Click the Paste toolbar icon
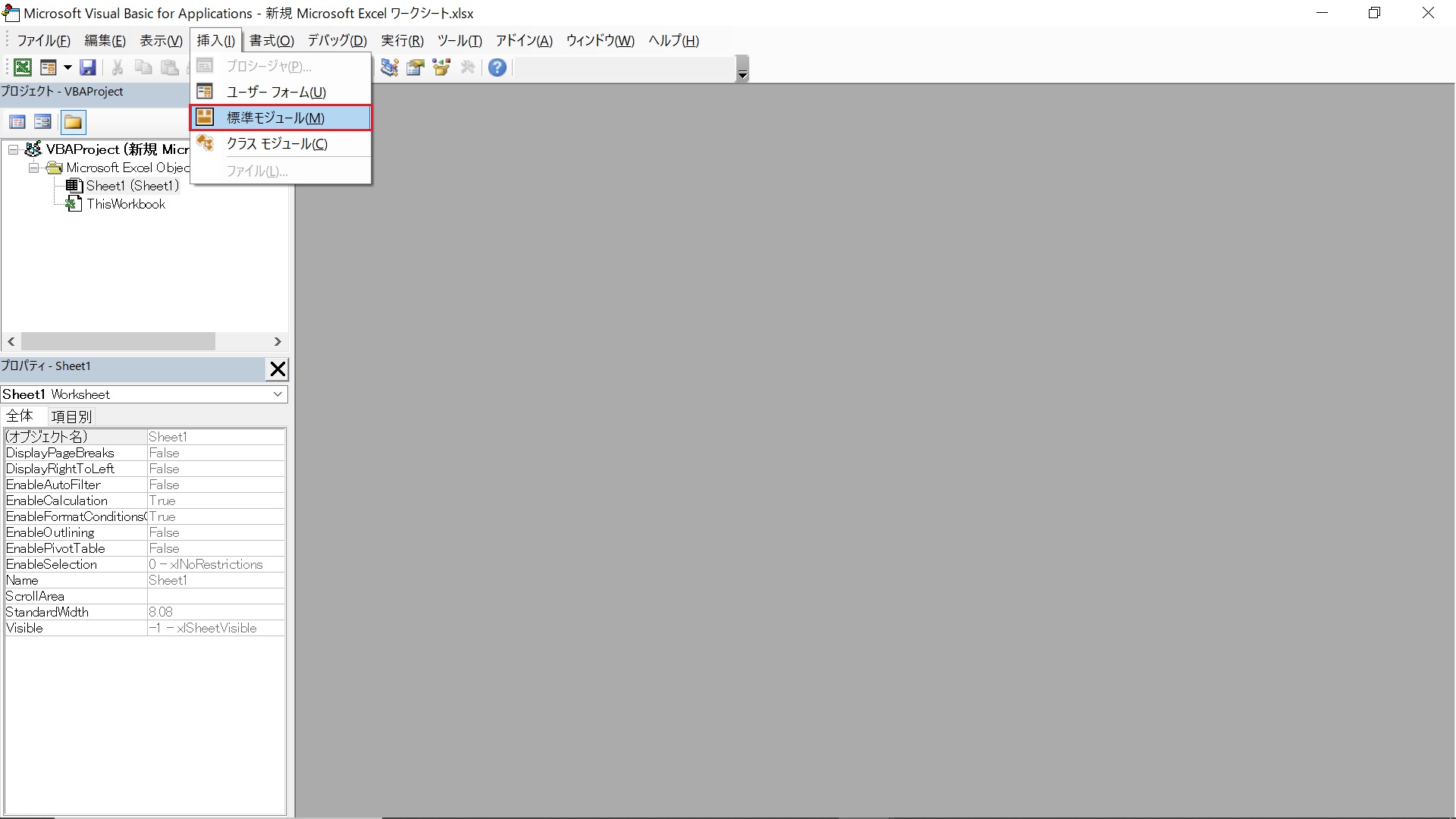The height and width of the screenshot is (819, 1456). (x=169, y=67)
